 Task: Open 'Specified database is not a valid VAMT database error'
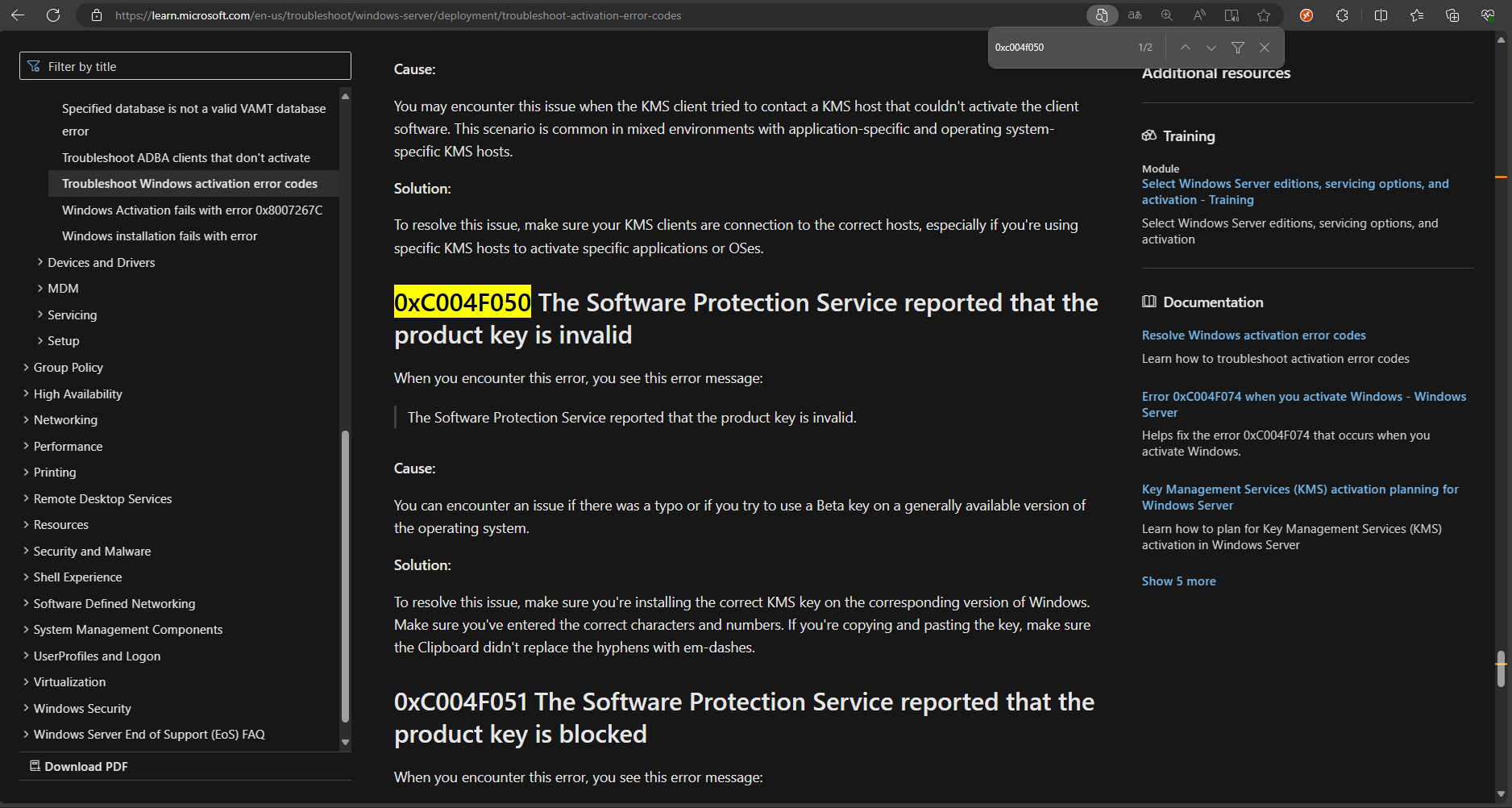pos(193,119)
